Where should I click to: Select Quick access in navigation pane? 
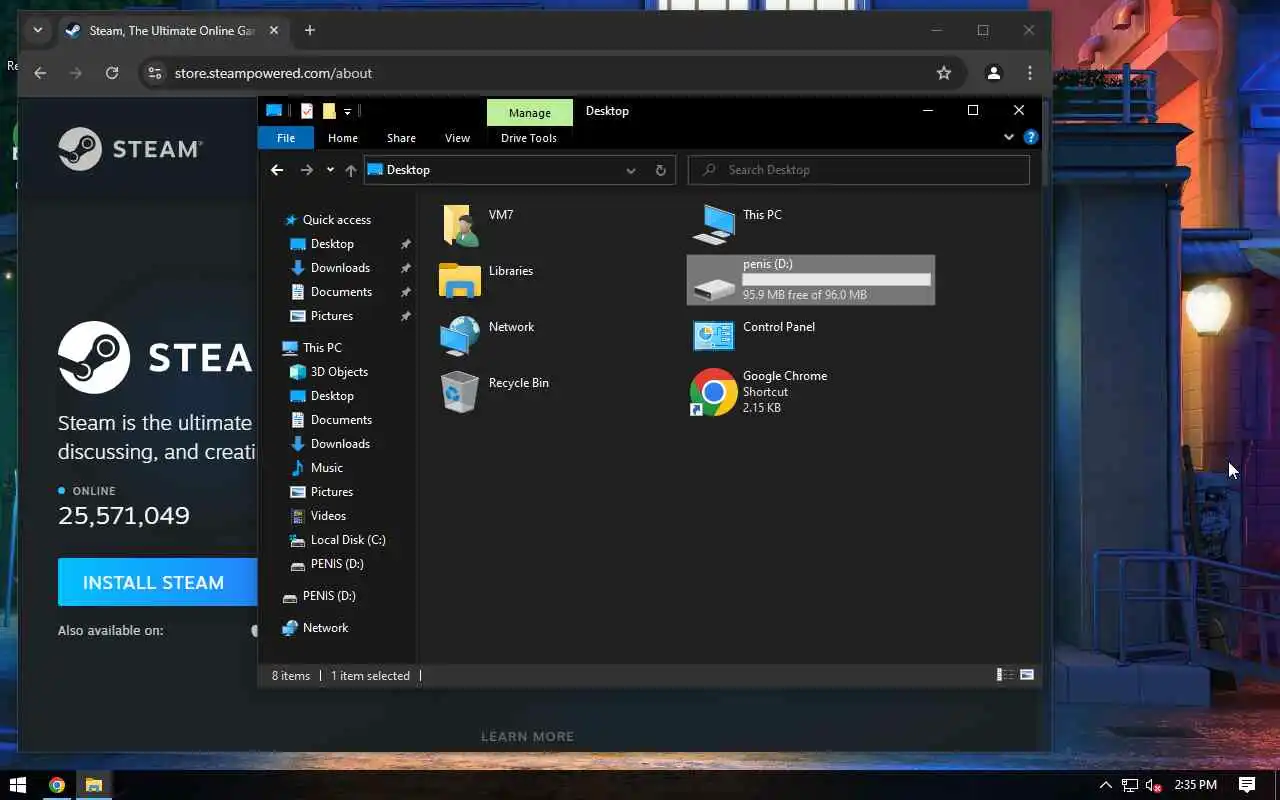click(337, 220)
